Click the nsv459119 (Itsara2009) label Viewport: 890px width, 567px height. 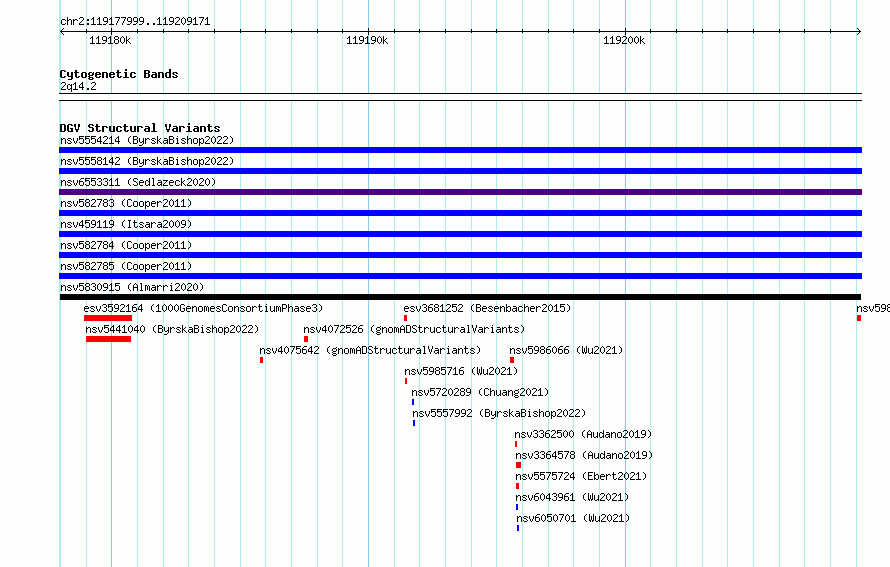point(126,224)
